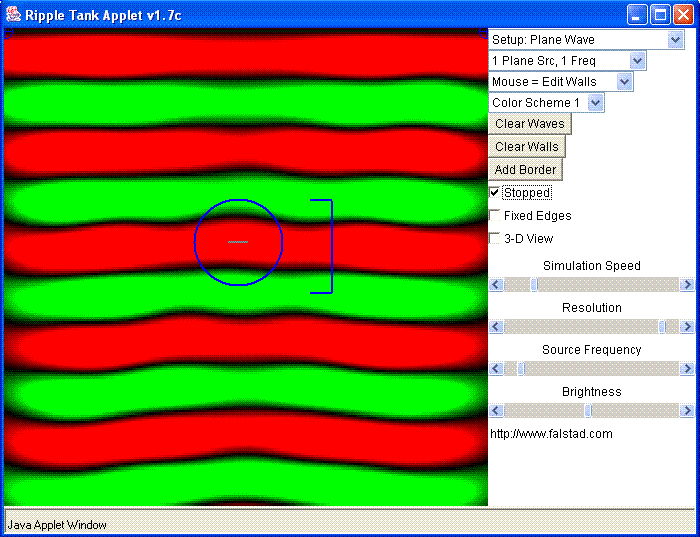700x537 pixels.
Task: Click the plane source handle at top-right corner
Action: pos(483,33)
